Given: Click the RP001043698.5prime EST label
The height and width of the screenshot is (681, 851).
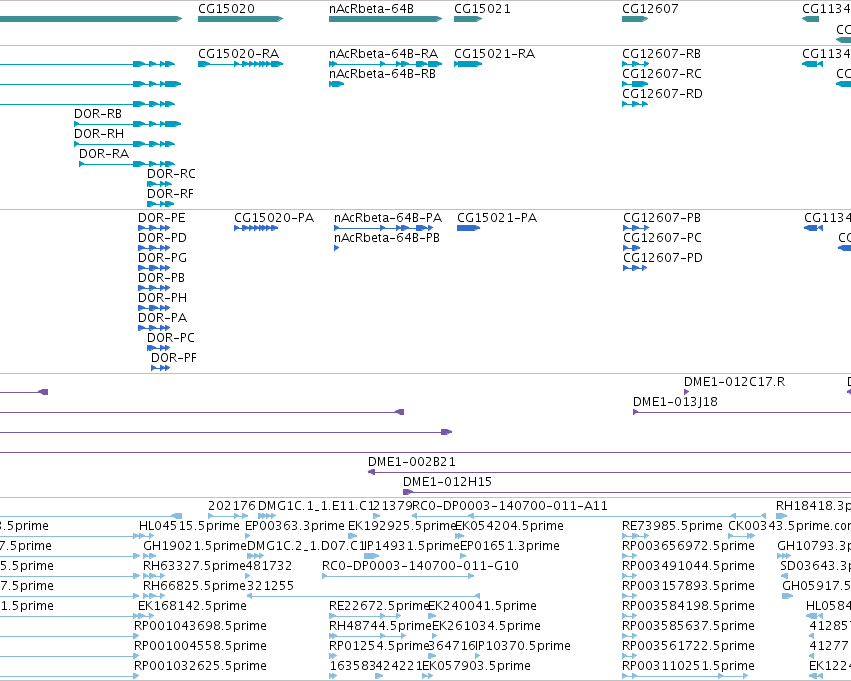Looking at the screenshot, I should point(200,627).
